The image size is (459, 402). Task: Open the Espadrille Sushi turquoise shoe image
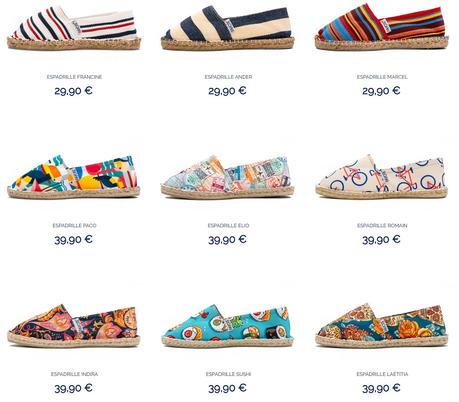coord(228,325)
